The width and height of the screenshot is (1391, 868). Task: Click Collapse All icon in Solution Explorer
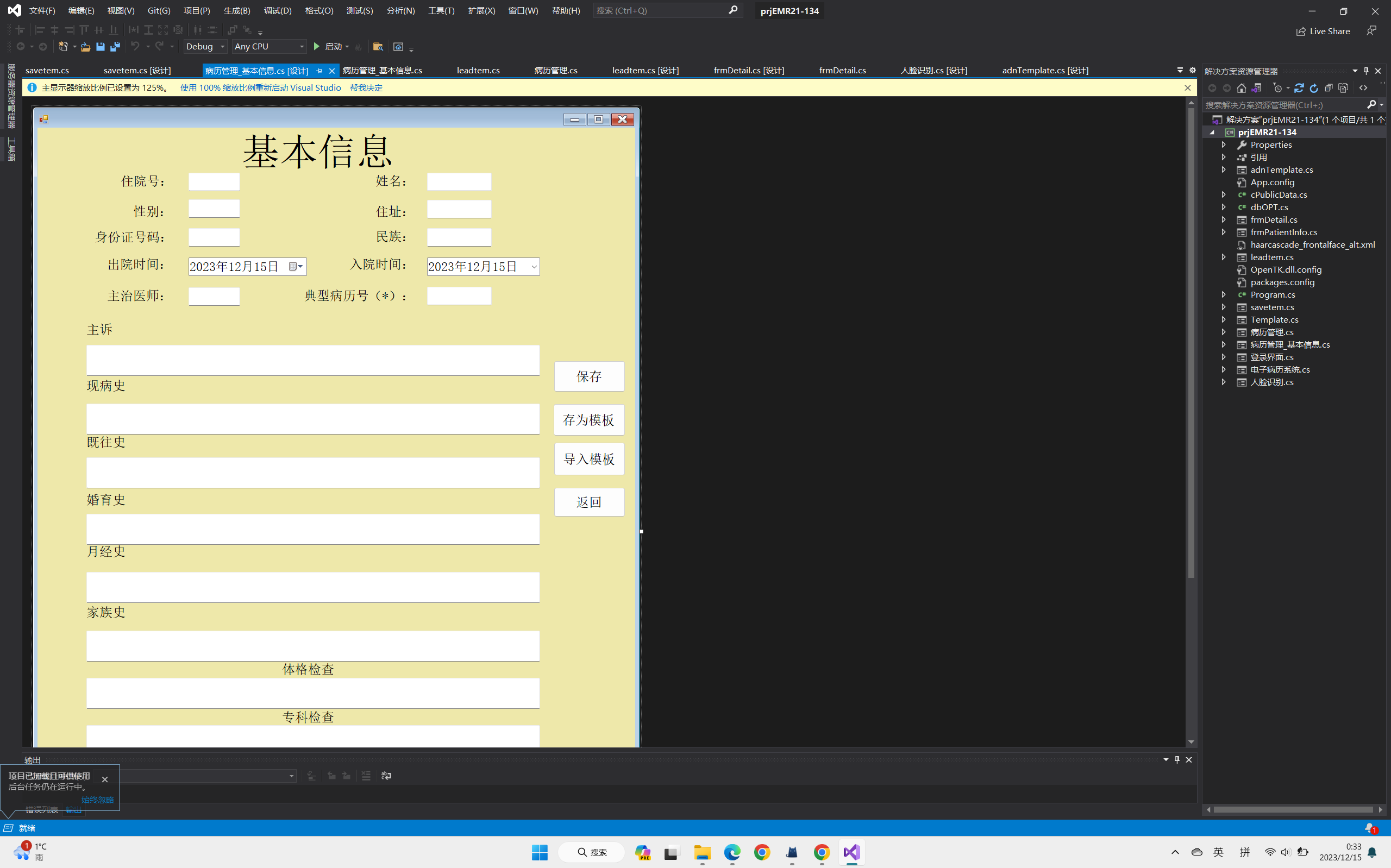click(1329, 88)
